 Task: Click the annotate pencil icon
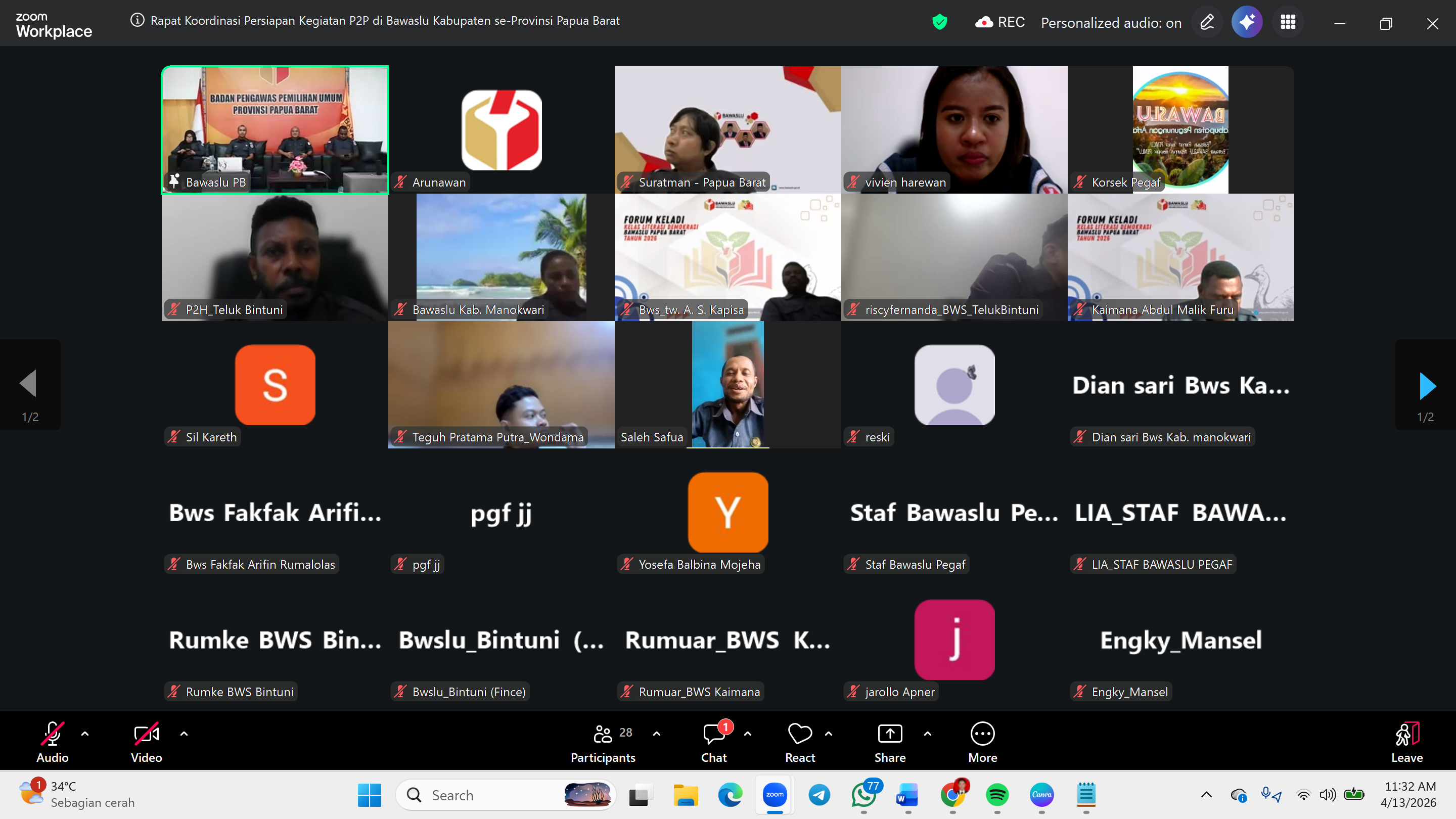(1206, 23)
